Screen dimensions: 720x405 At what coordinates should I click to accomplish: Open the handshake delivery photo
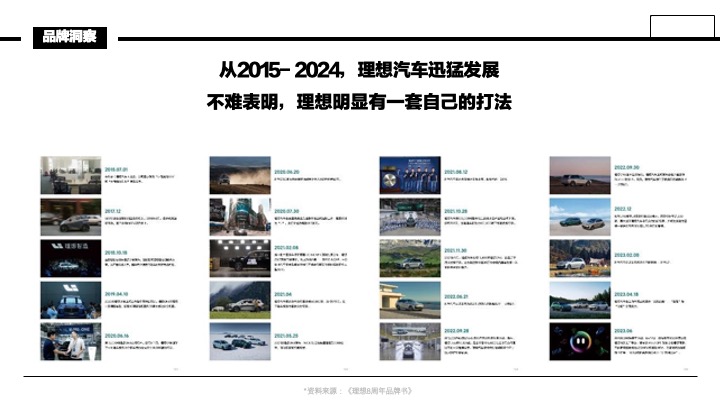pyautogui.click(x=71, y=342)
